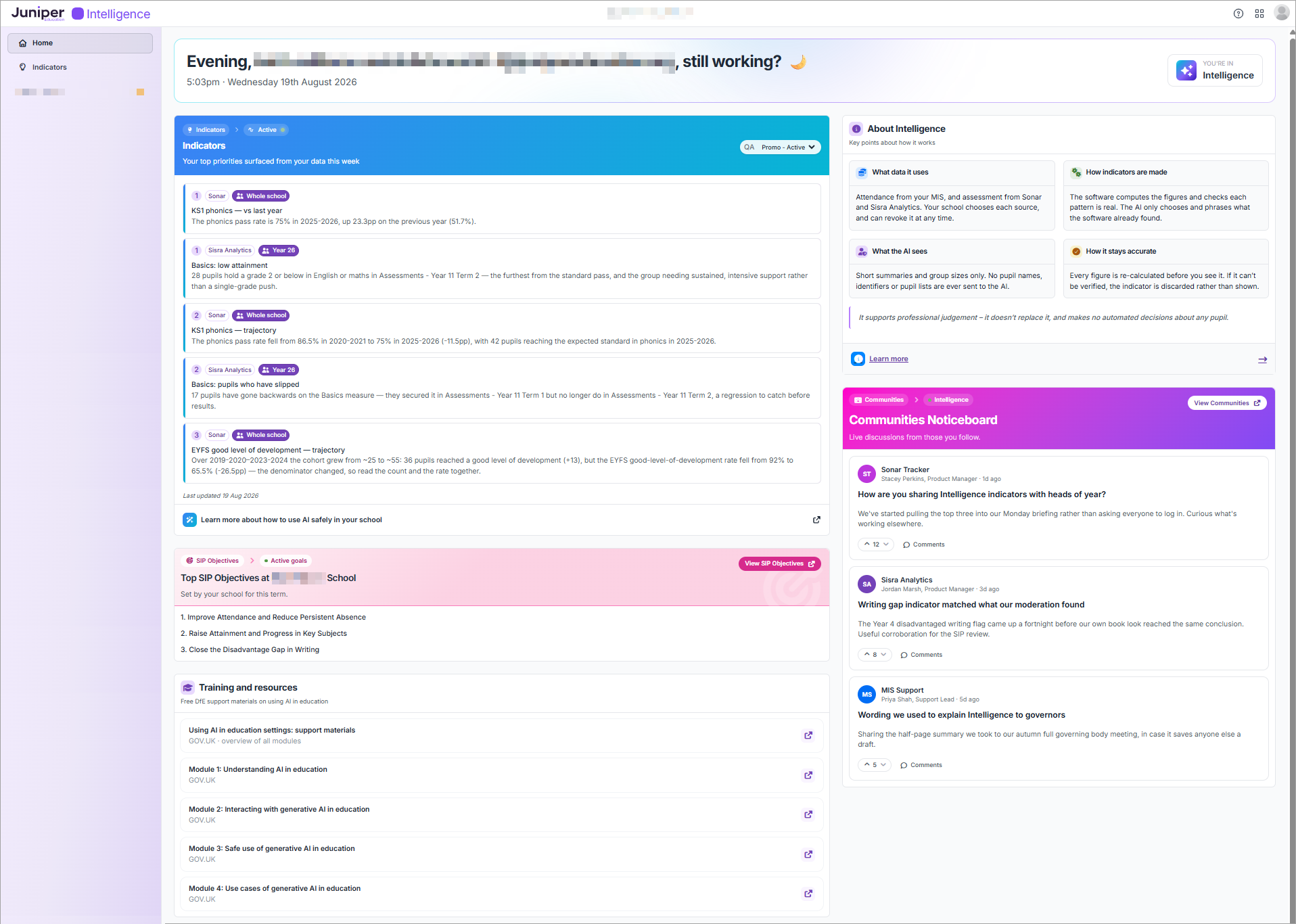This screenshot has width=1296, height=924.
Task: Open comments on governors wording post
Action: click(x=921, y=765)
